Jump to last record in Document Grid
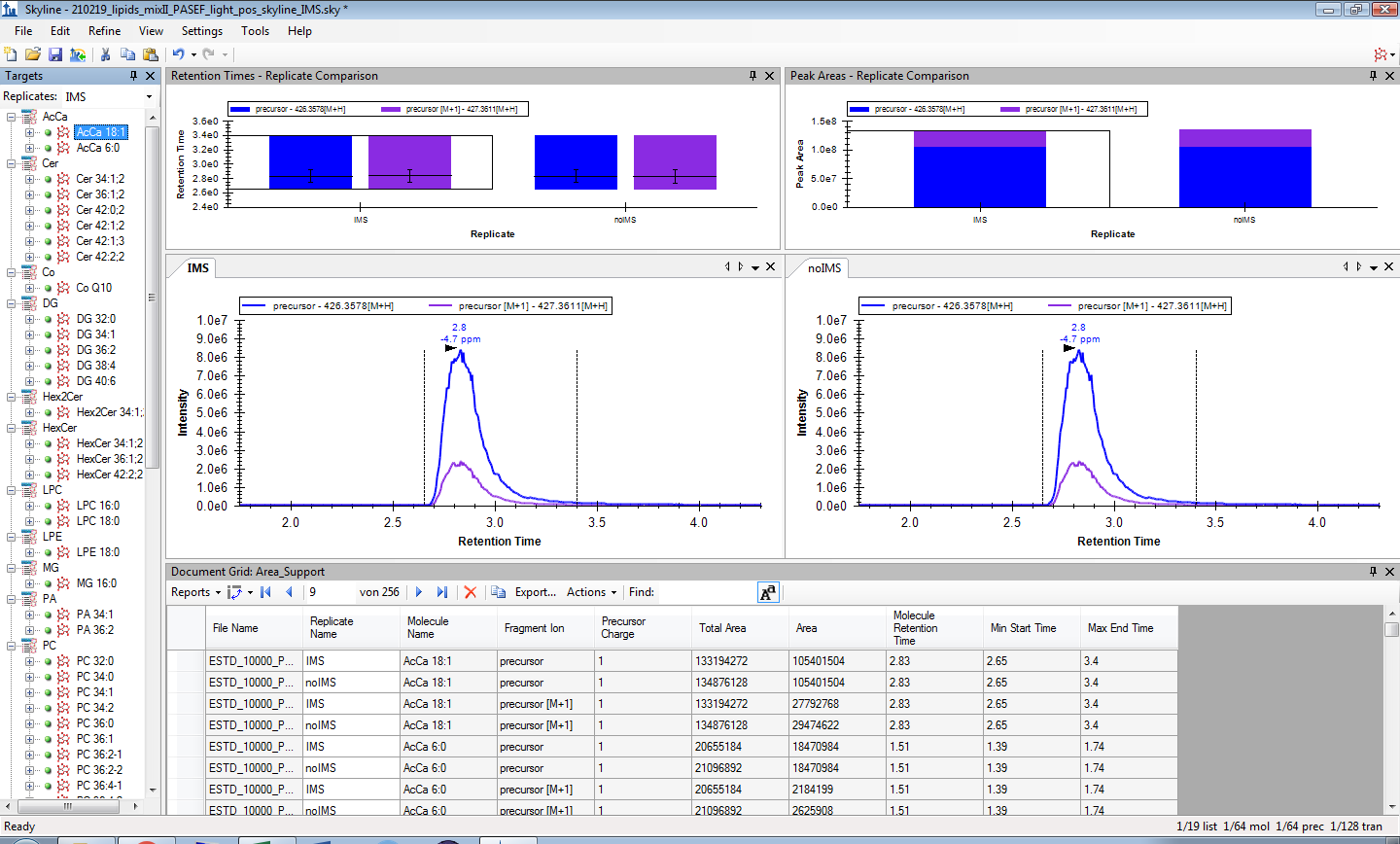 [442, 592]
